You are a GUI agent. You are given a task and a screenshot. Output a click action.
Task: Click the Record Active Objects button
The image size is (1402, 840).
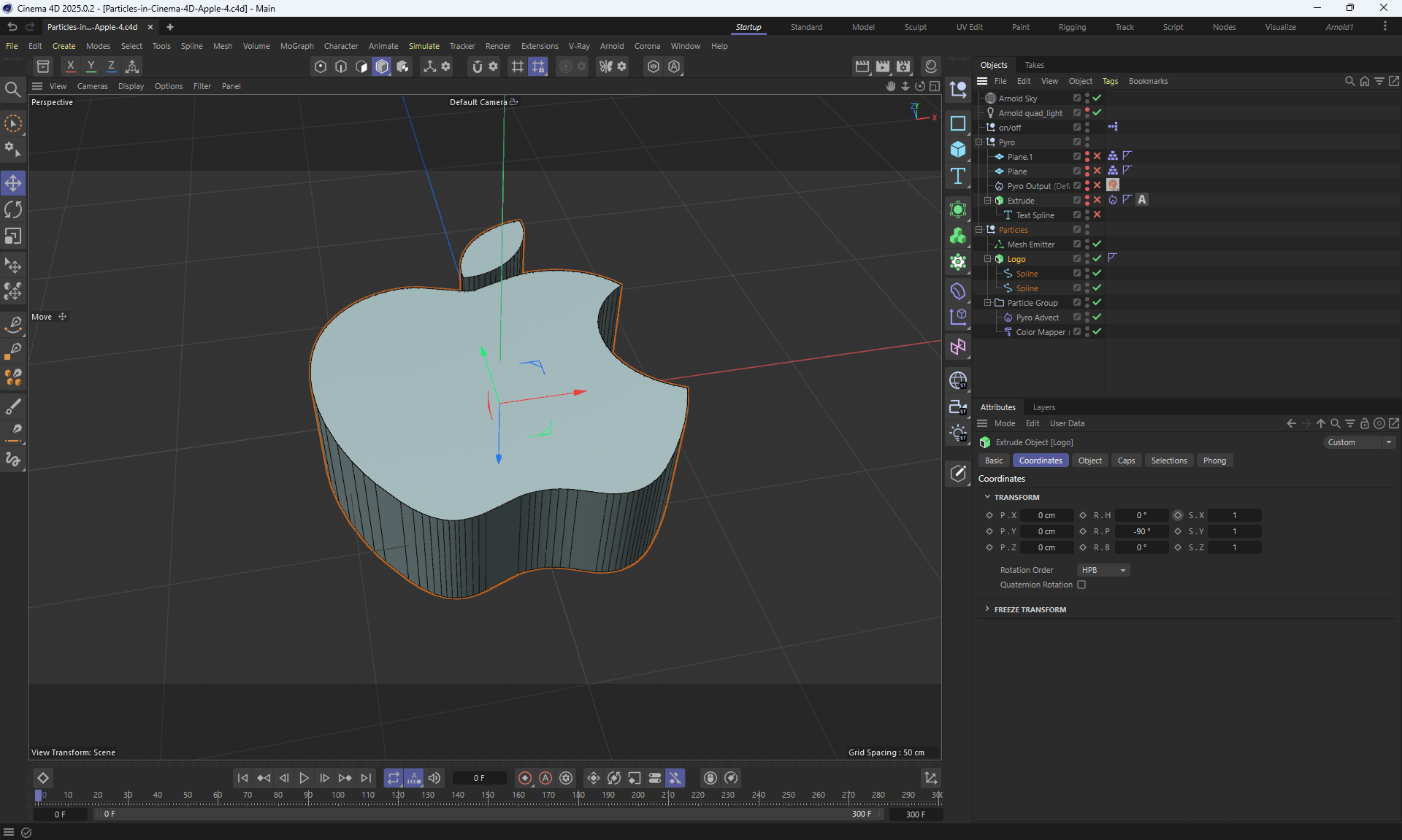click(524, 778)
